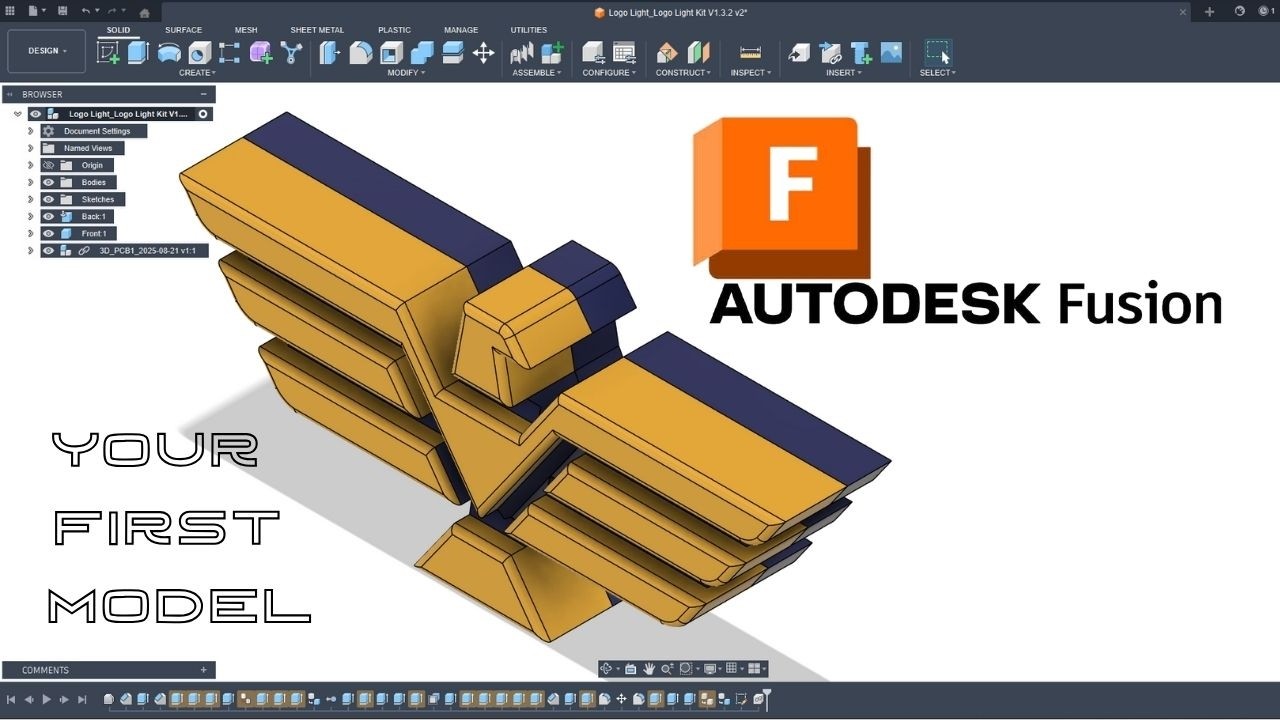
Task: Click the Save icon
Action: 63,11
